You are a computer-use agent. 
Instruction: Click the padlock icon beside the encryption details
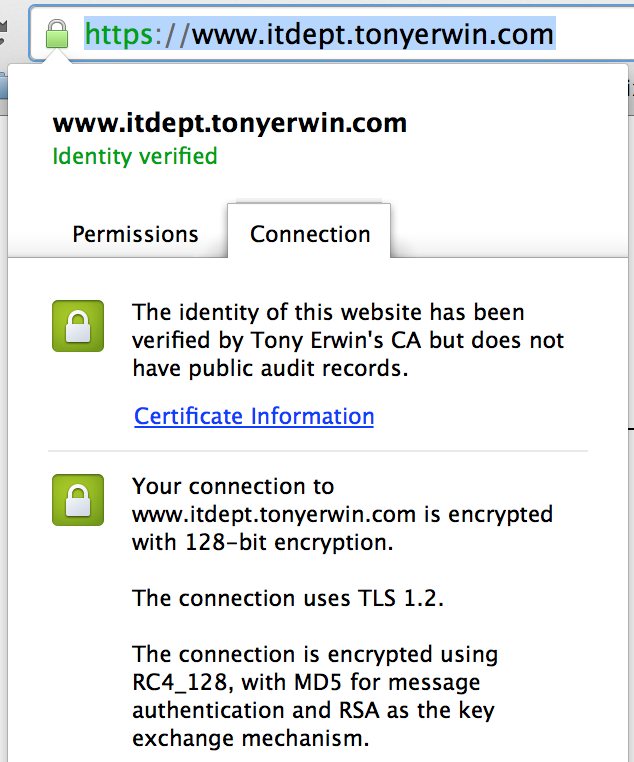(x=78, y=500)
